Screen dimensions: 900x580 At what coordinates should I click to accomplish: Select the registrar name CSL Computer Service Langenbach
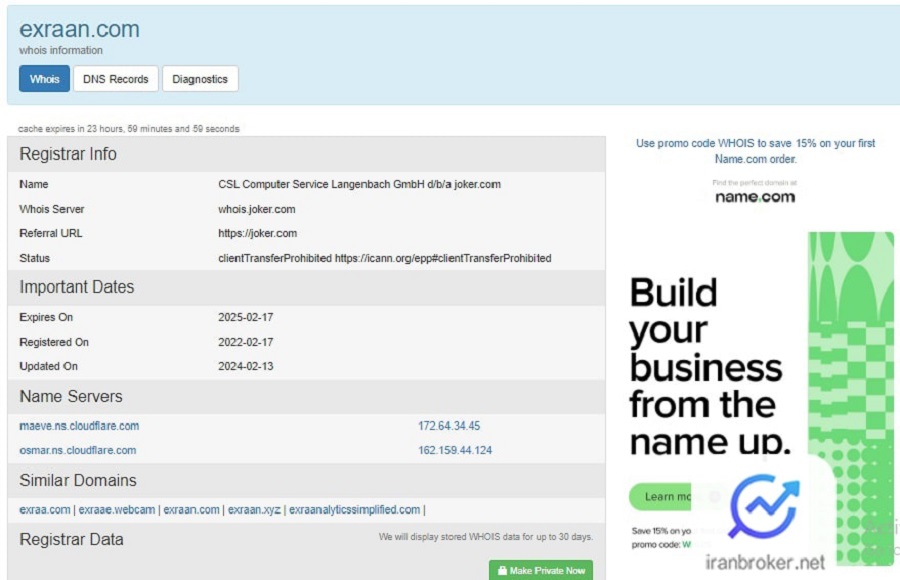(359, 184)
